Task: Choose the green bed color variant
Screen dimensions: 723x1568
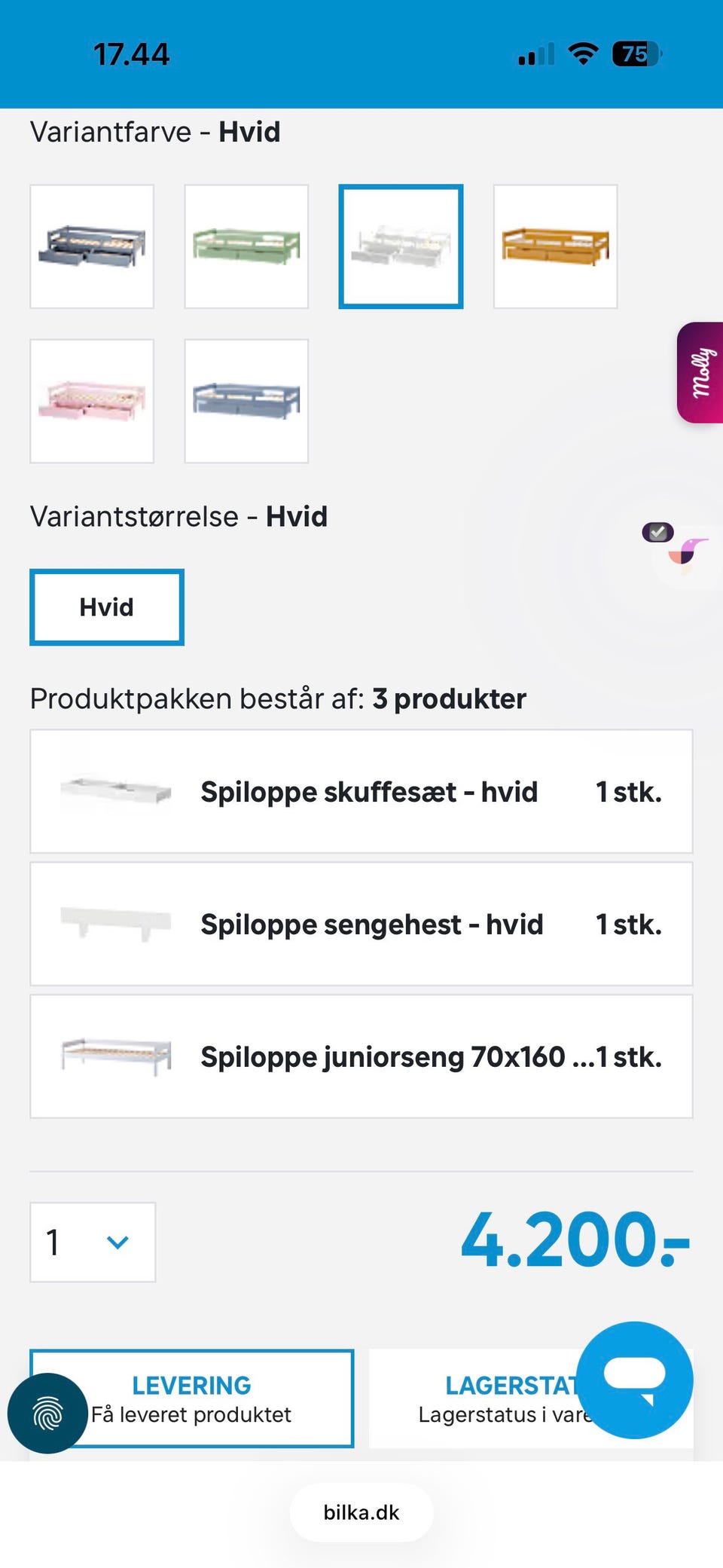Action: click(x=246, y=246)
